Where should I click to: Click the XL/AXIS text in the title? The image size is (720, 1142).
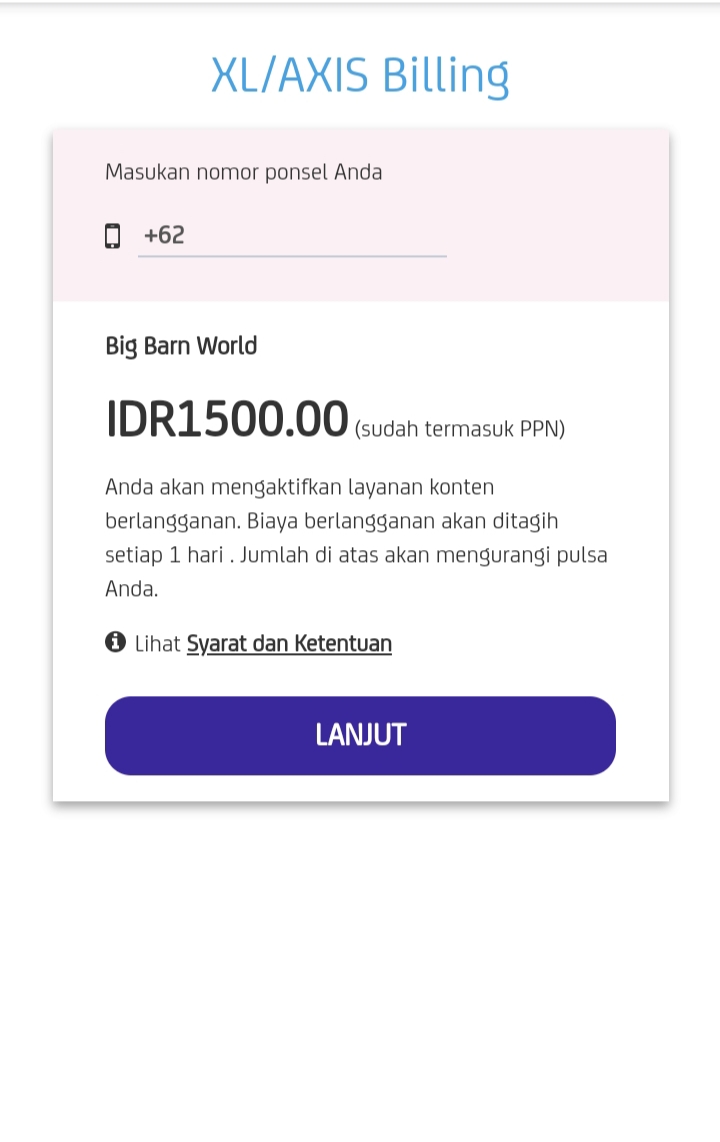pyautogui.click(x=289, y=76)
